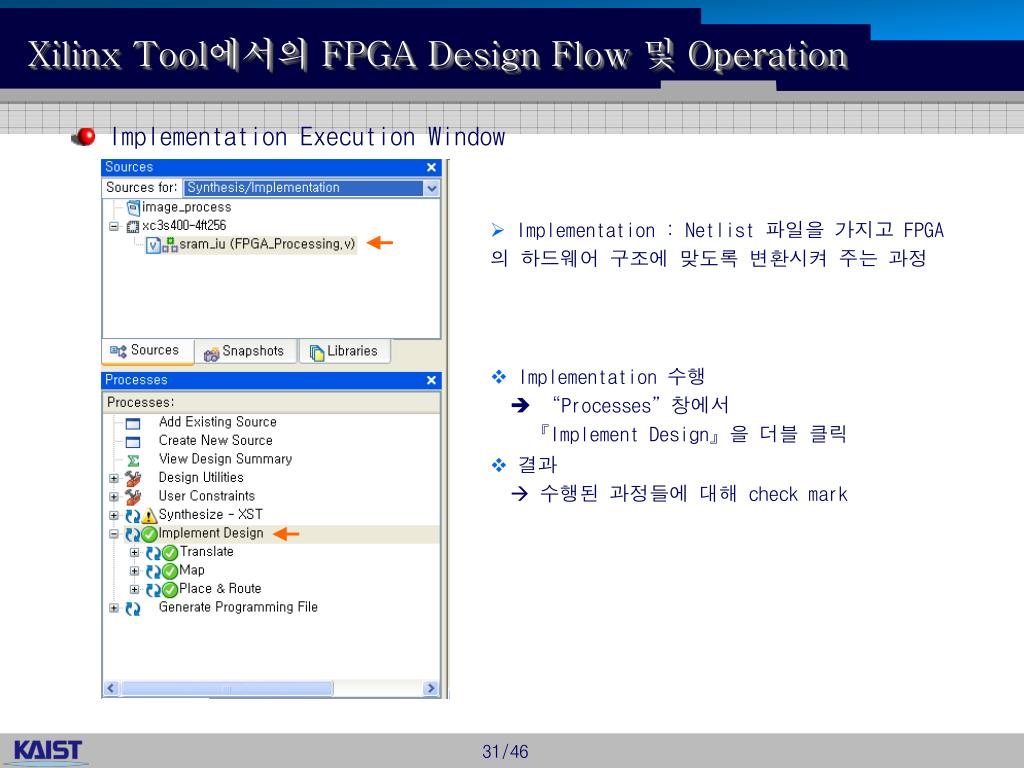Click the KAIST logo in footer
The image size is (1024, 768).
48,750
